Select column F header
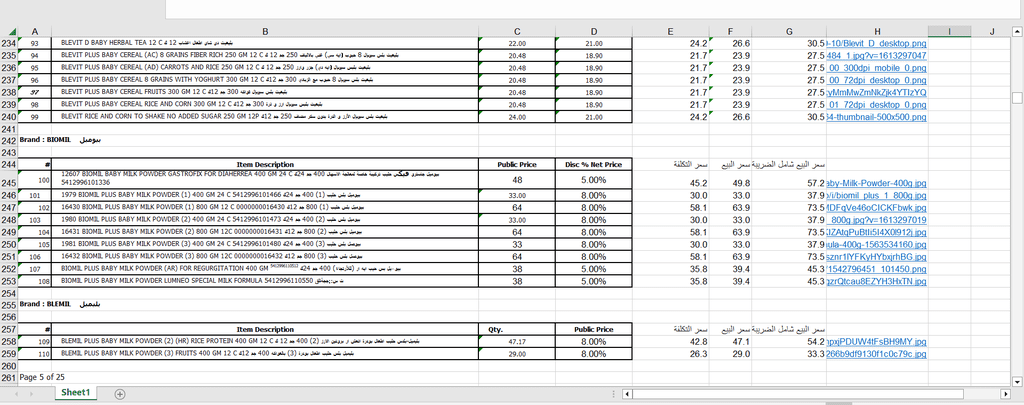This screenshot has width=1024, height=405. [730, 31]
